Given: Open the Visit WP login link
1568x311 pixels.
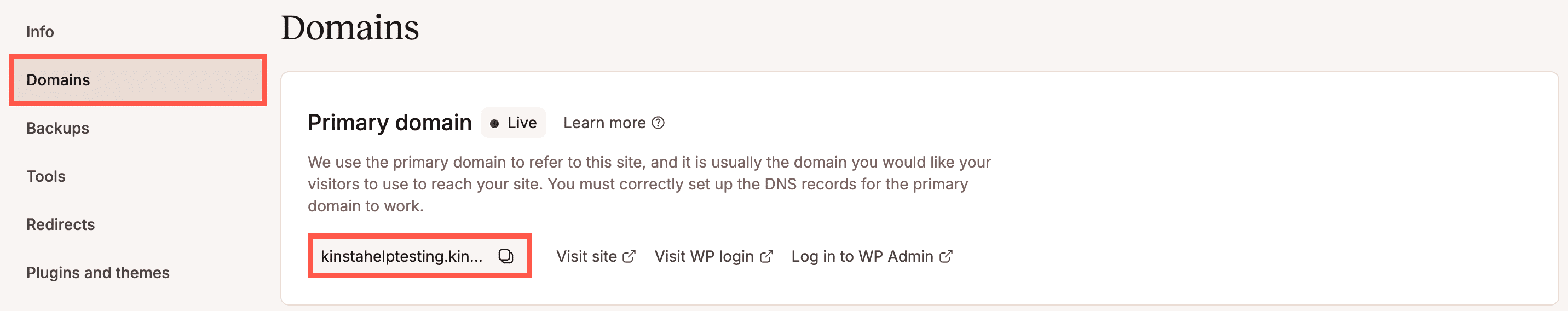Looking at the screenshot, I should 704,256.
